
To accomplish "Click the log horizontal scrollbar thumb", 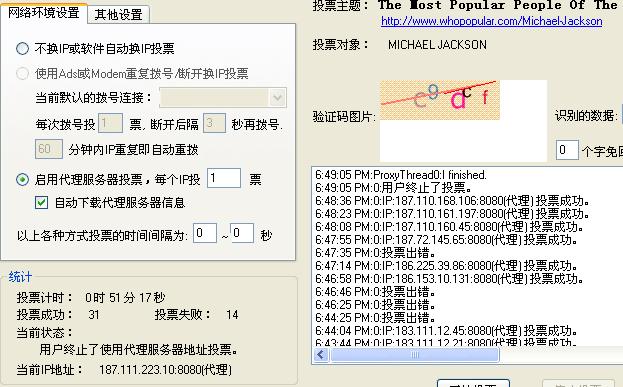I will click(x=414, y=354).
